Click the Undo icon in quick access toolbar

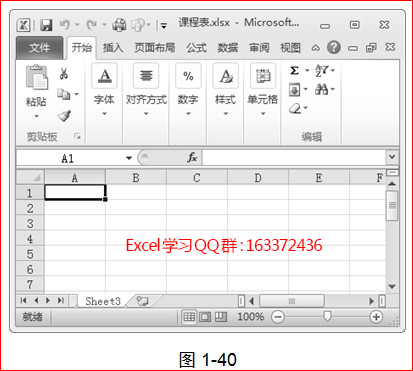(65, 25)
